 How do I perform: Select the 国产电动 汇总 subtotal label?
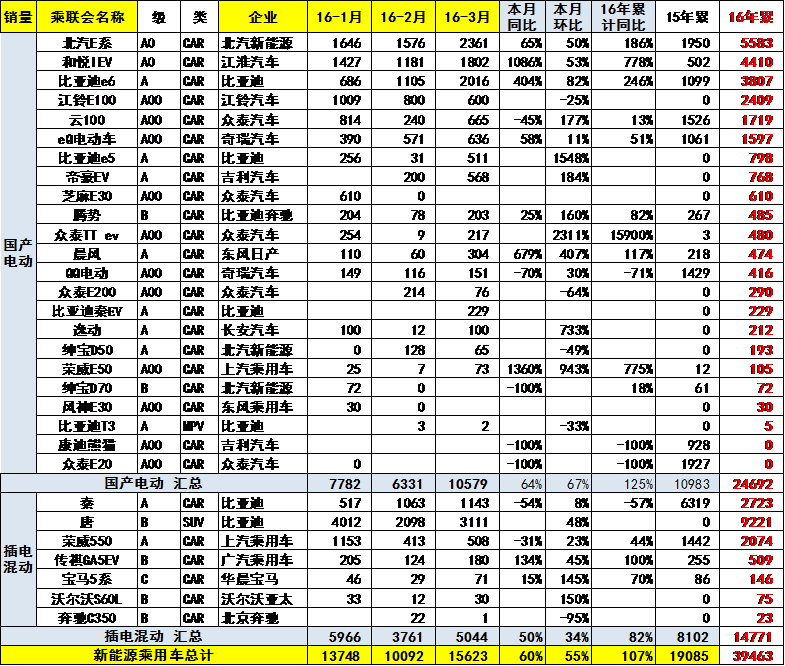[154, 483]
